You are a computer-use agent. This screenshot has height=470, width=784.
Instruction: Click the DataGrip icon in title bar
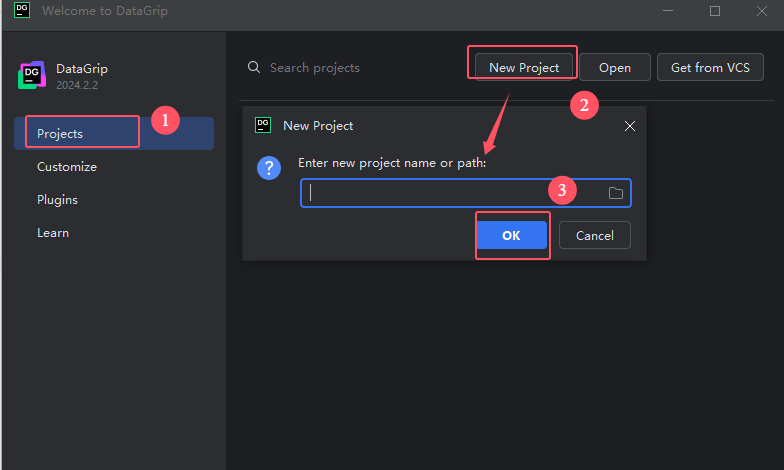(22, 10)
